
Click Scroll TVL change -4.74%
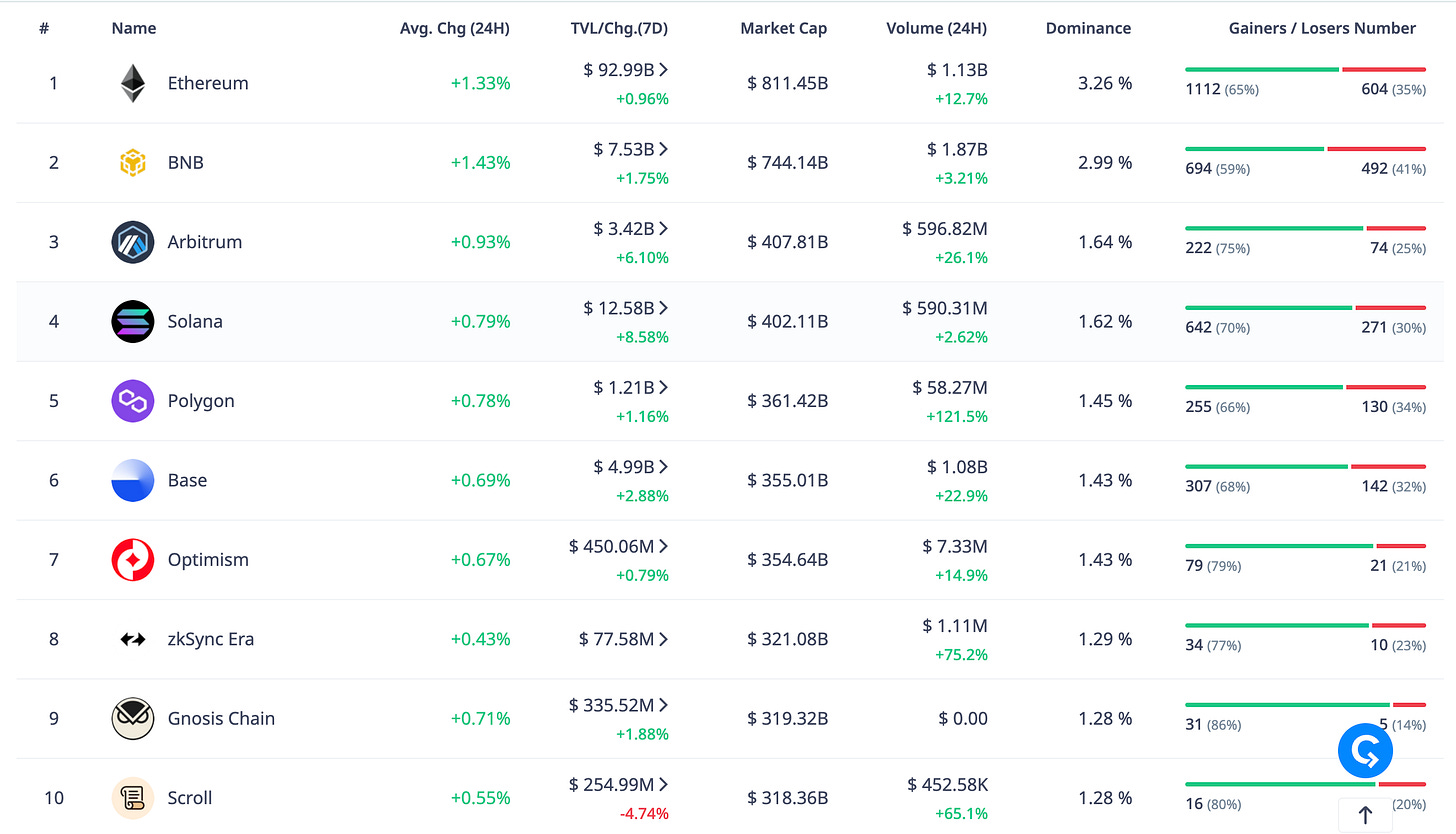tap(644, 813)
